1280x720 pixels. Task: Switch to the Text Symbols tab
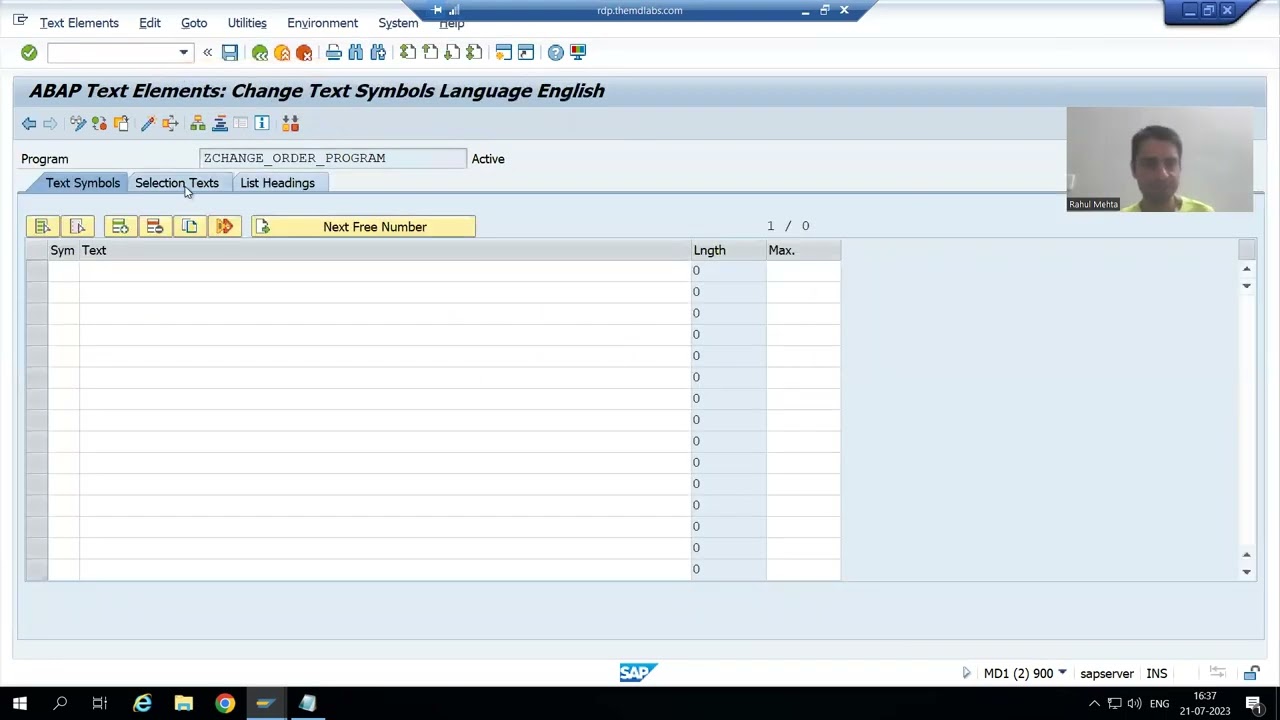point(82,183)
